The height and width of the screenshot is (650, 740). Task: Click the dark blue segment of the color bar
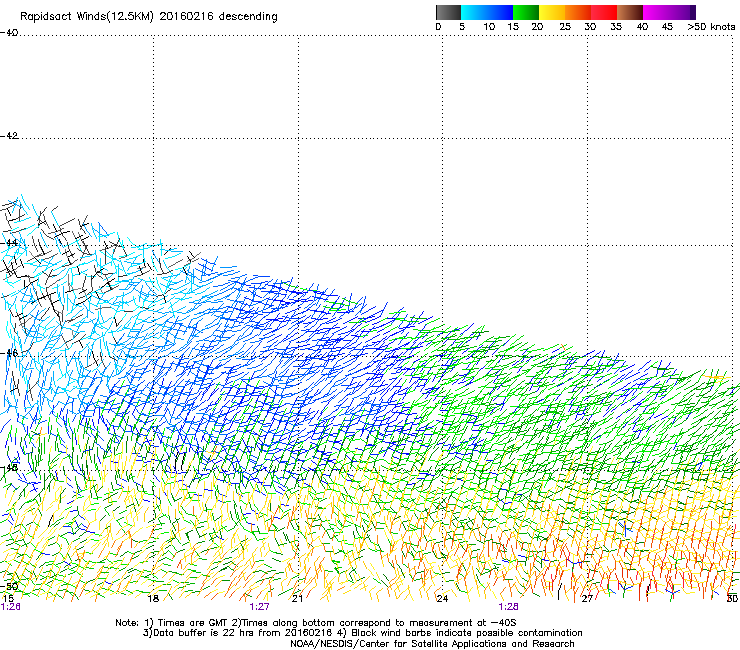point(500,12)
